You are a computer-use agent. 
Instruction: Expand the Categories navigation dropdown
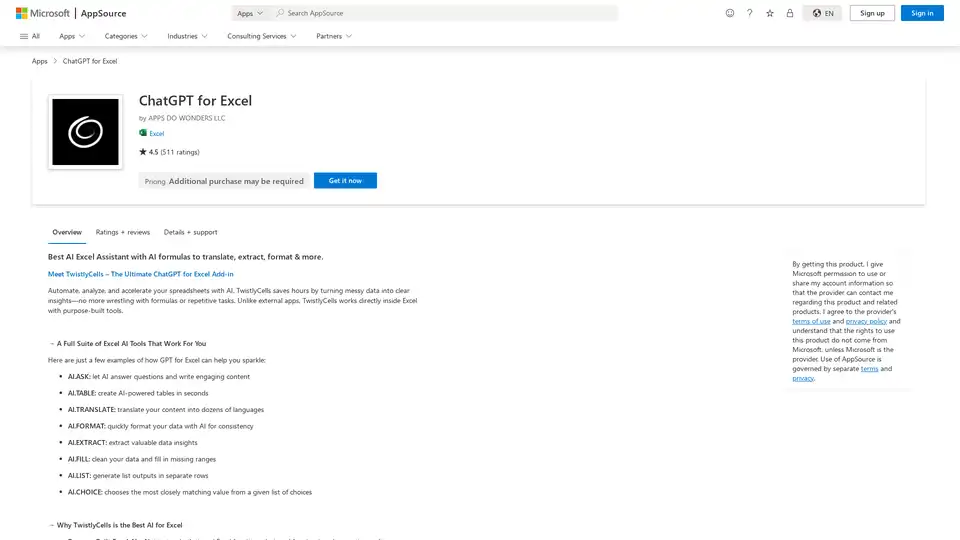(x=126, y=36)
